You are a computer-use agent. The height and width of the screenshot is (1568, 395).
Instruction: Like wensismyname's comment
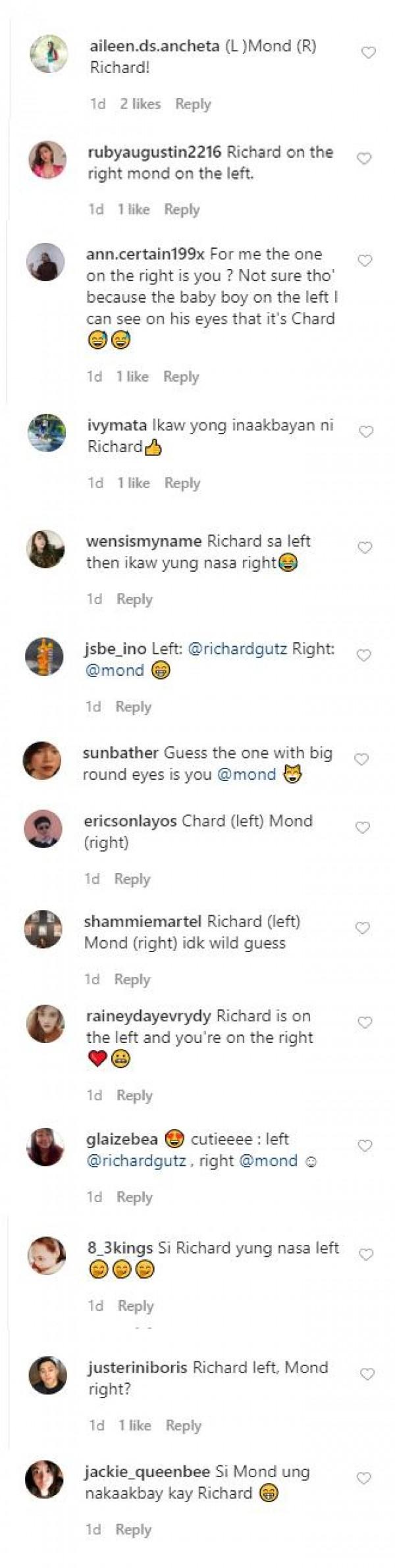pos(365,547)
